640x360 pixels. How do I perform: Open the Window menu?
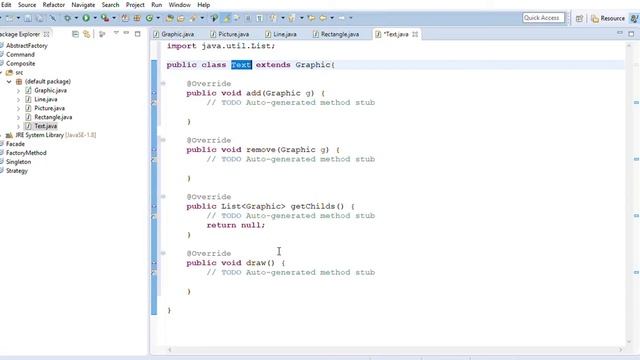click(180, 5)
